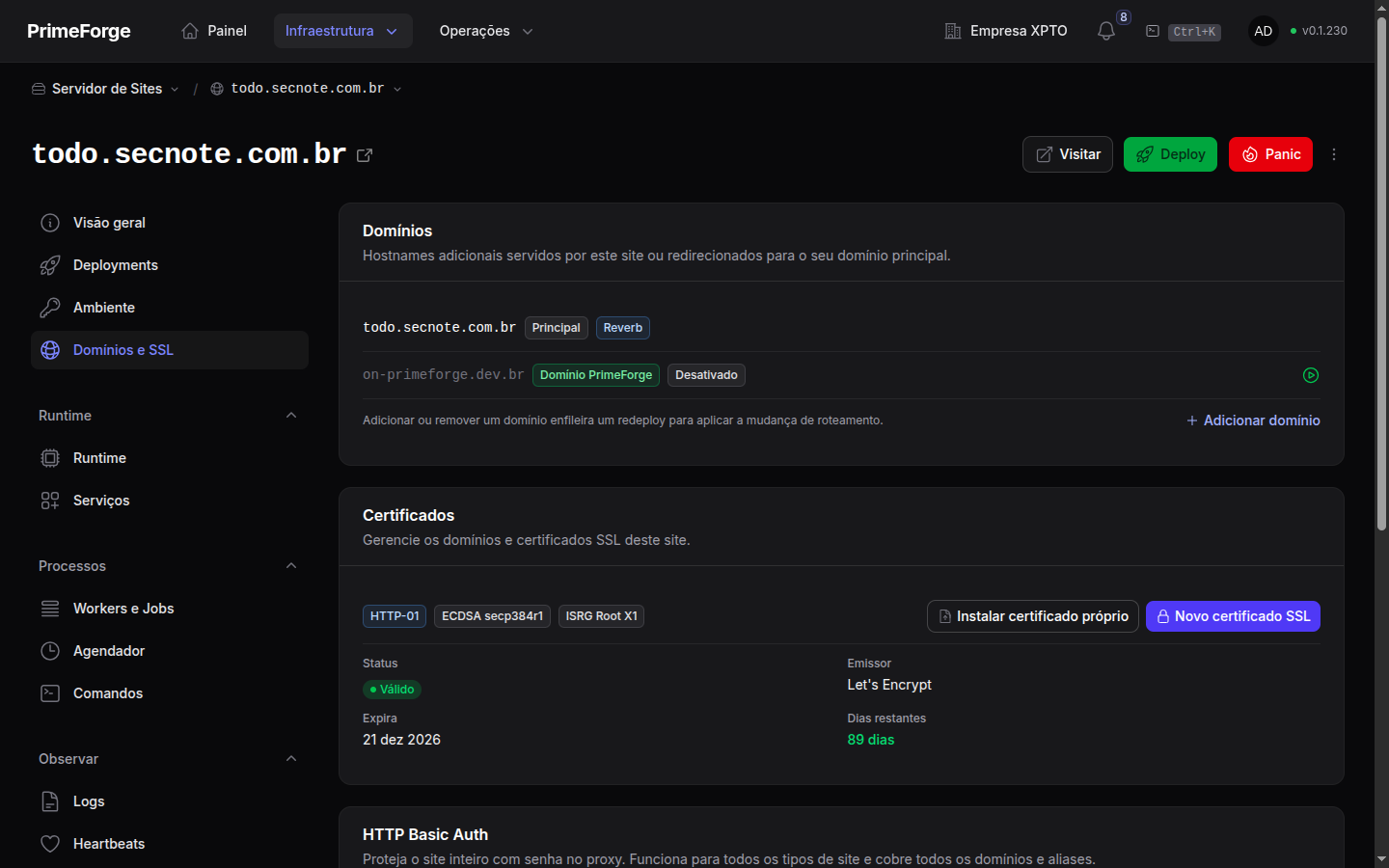The image size is (1389, 868).
Task: Click the page vertical scrollbar
Action: click(1381, 275)
